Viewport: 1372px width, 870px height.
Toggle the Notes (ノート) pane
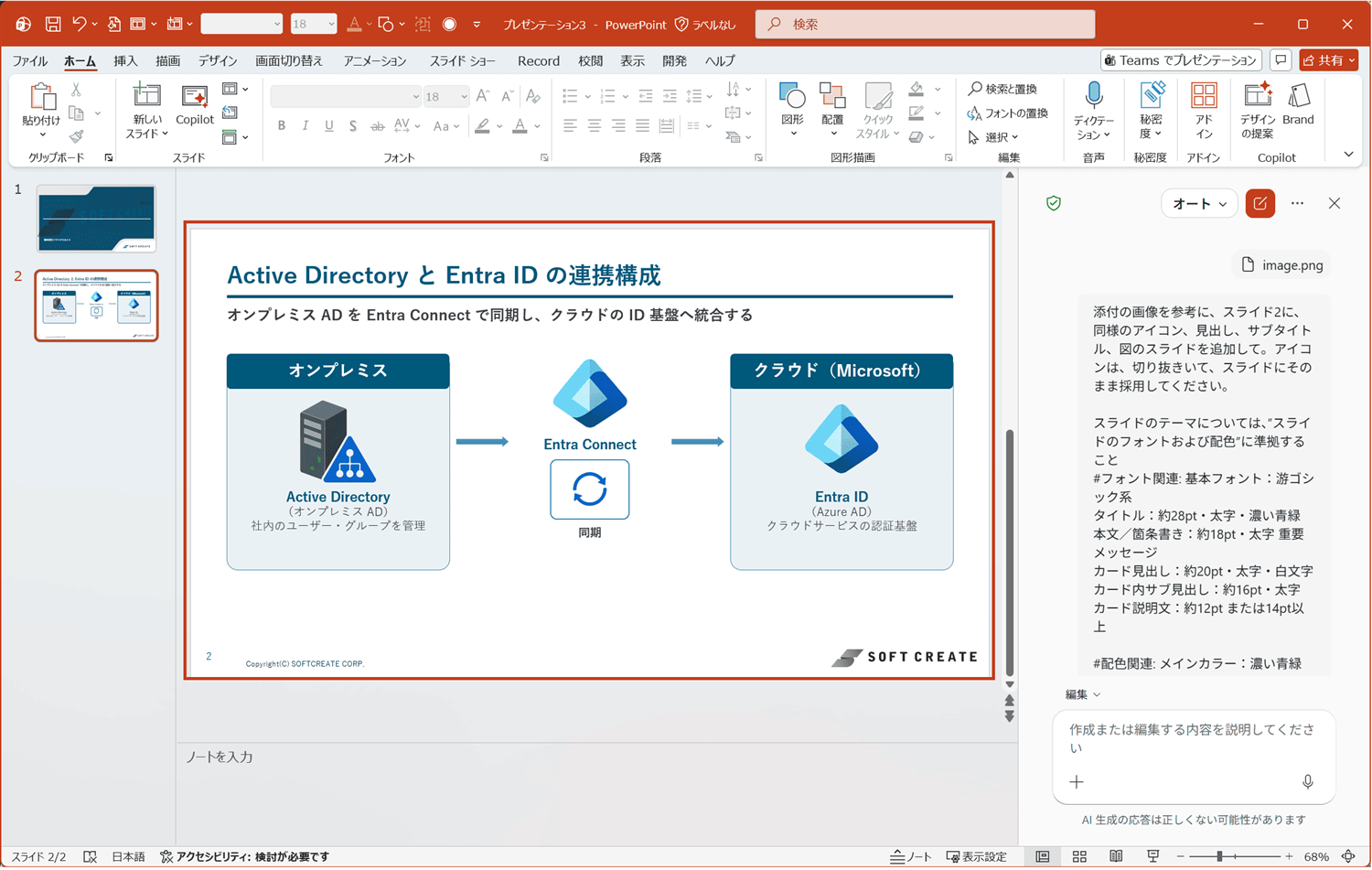tap(911, 857)
